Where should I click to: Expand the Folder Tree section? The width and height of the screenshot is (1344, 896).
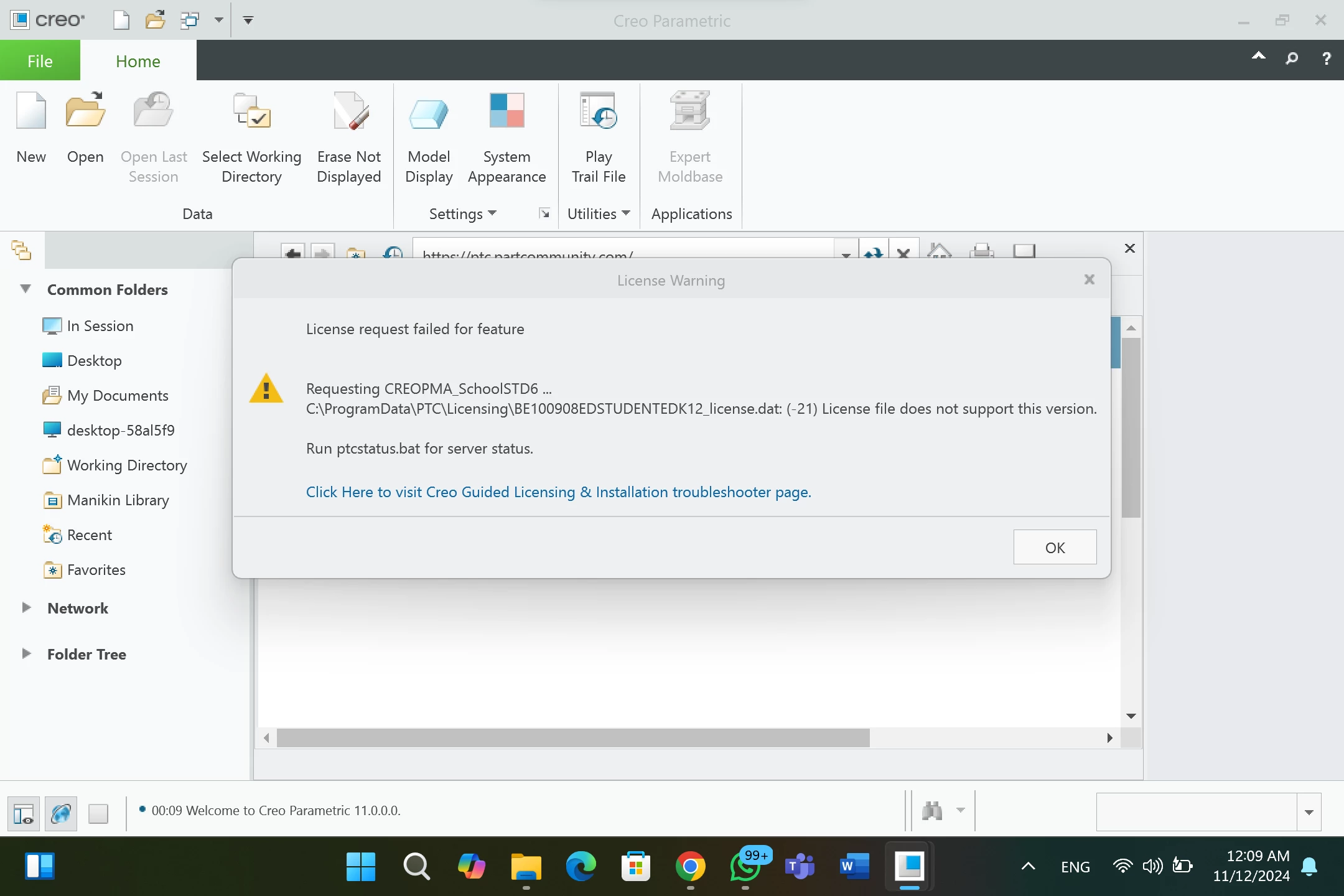(x=26, y=654)
